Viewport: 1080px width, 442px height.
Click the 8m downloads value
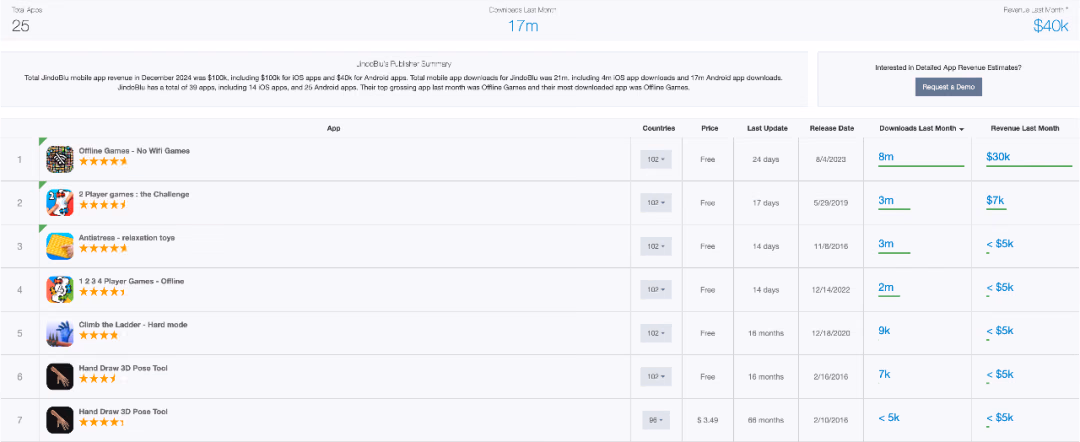[x=886, y=157]
